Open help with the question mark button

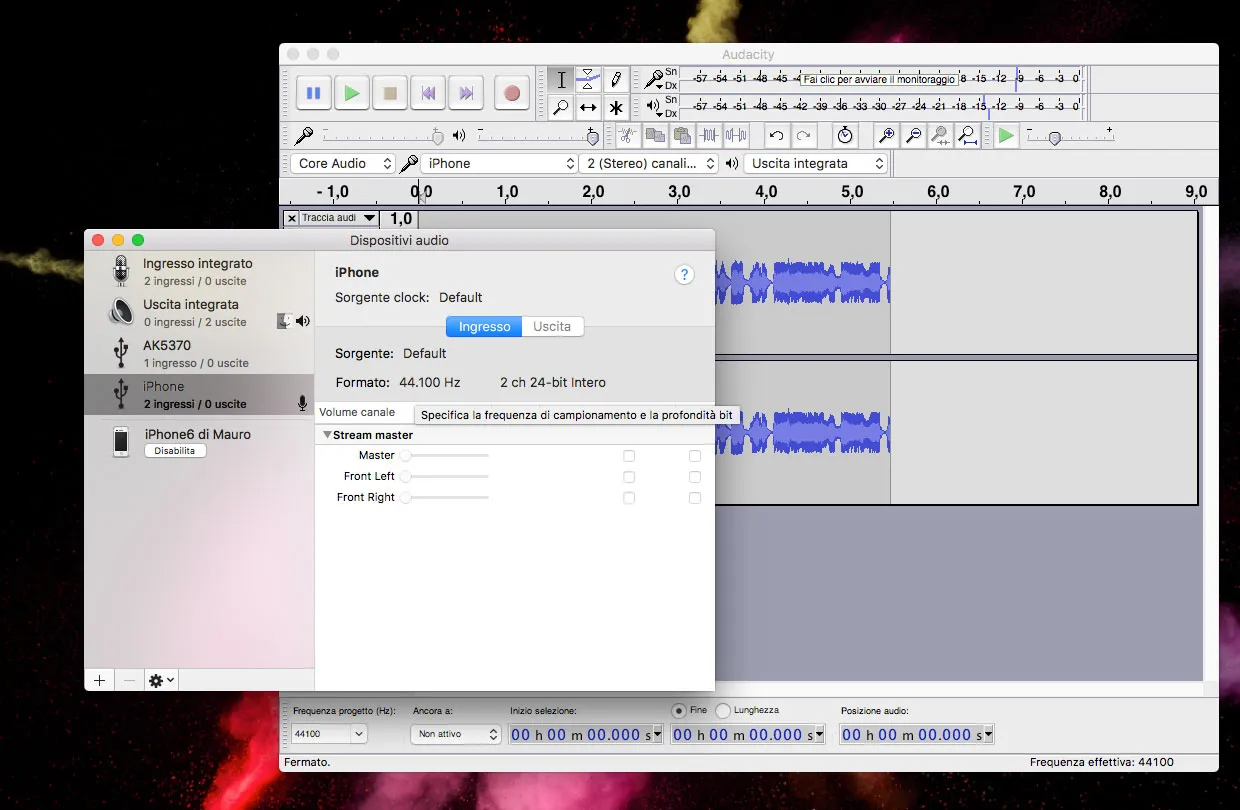(684, 275)
